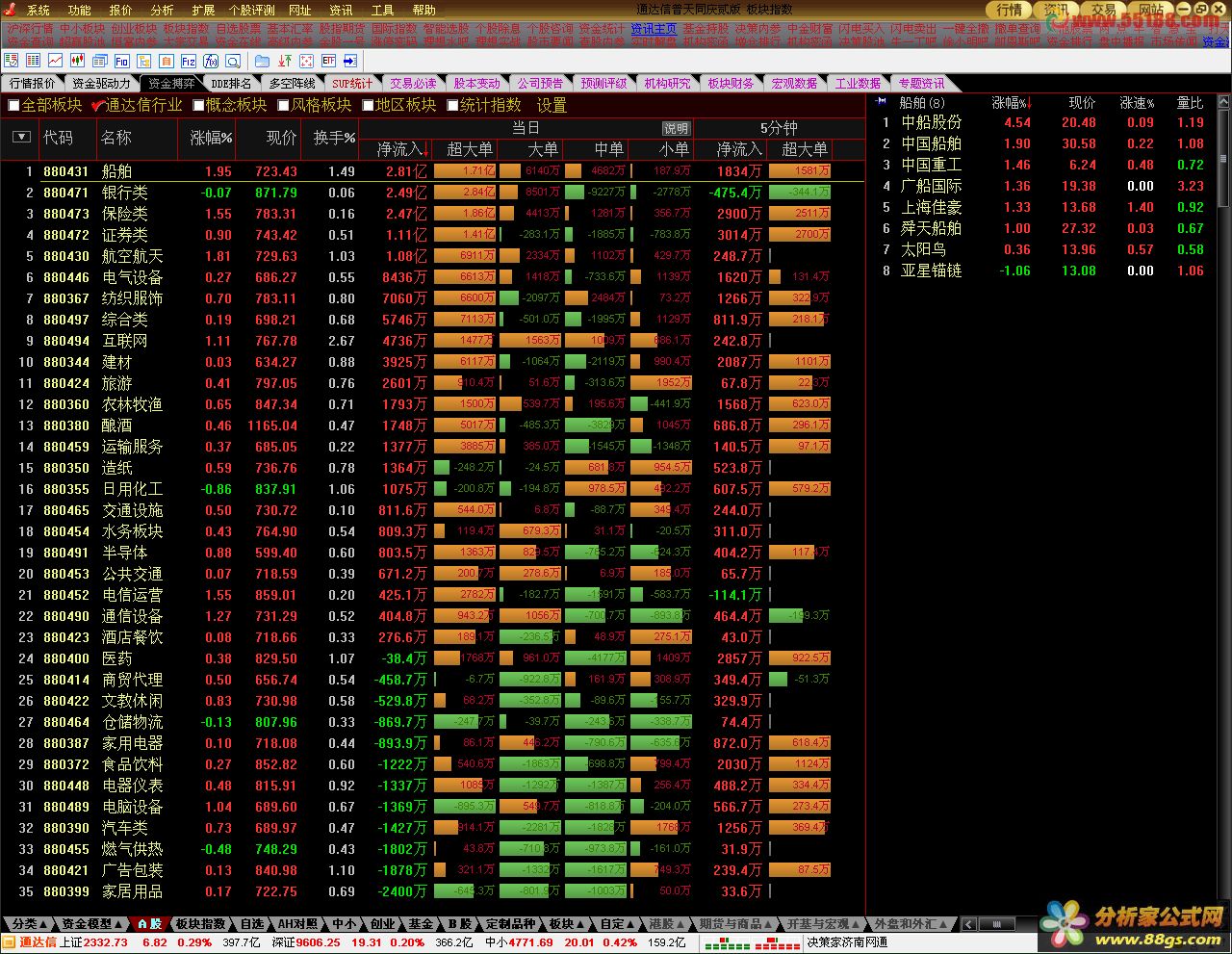This screenshot has height=954, width=1232.
Task: Click the 沪深行情 shortcut link
Action: tap(30, 29)
